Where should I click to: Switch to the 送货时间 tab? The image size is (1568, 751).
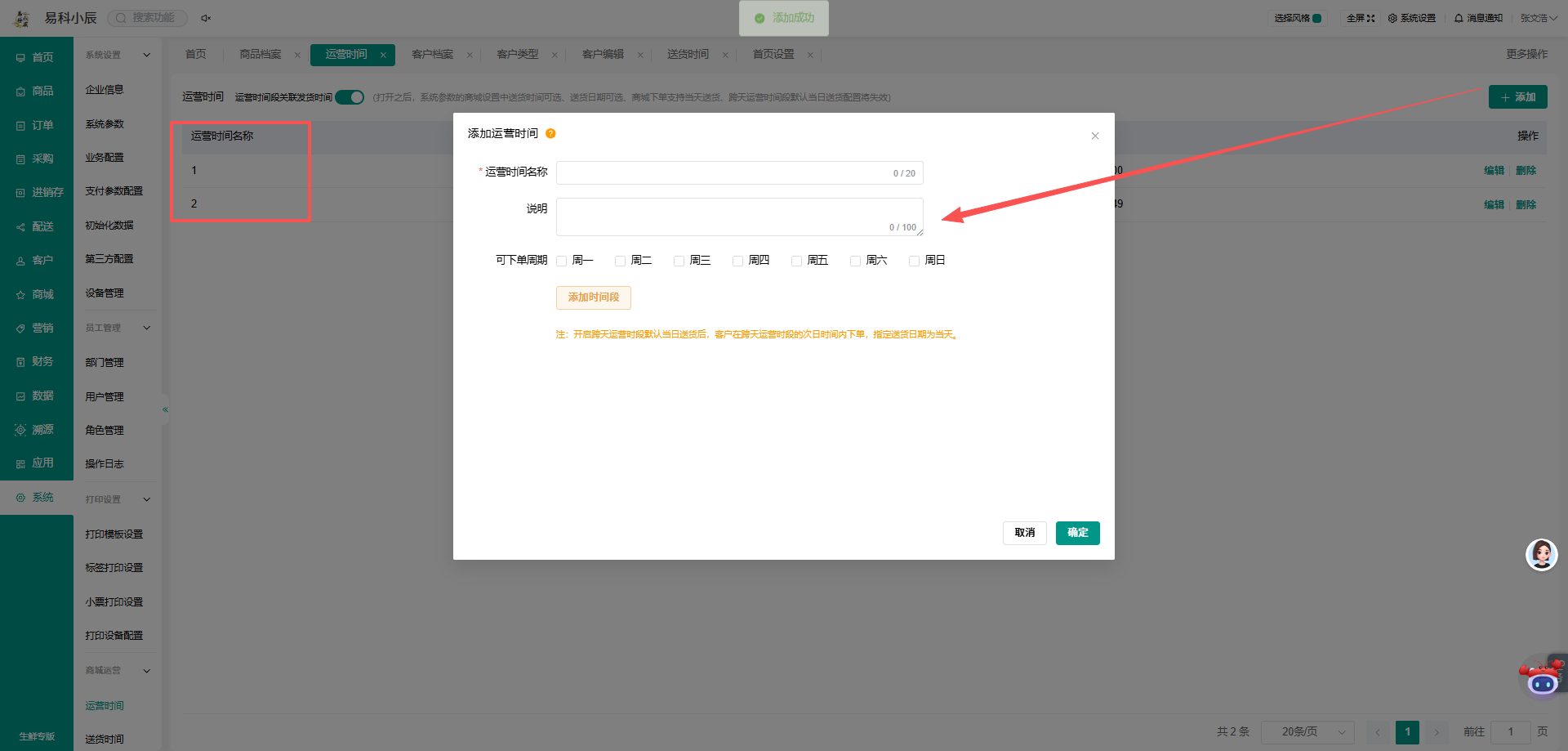(x=688, y=55)
